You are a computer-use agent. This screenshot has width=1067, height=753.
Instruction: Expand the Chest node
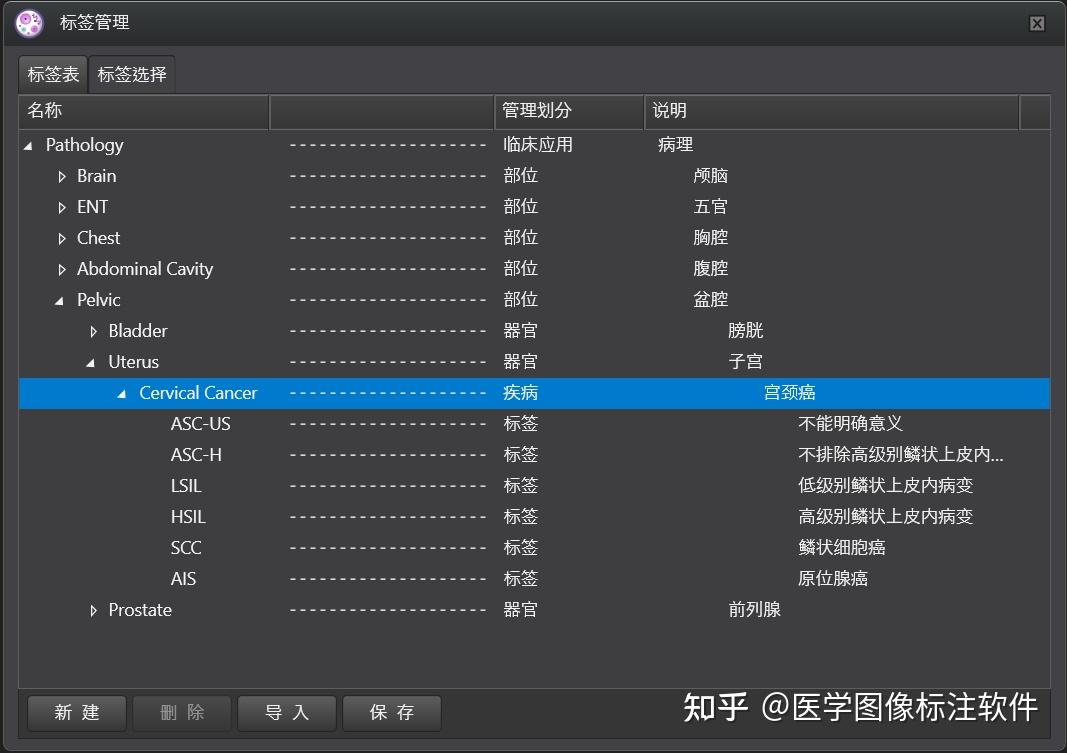pyautogui.click(x=62, y=238)
